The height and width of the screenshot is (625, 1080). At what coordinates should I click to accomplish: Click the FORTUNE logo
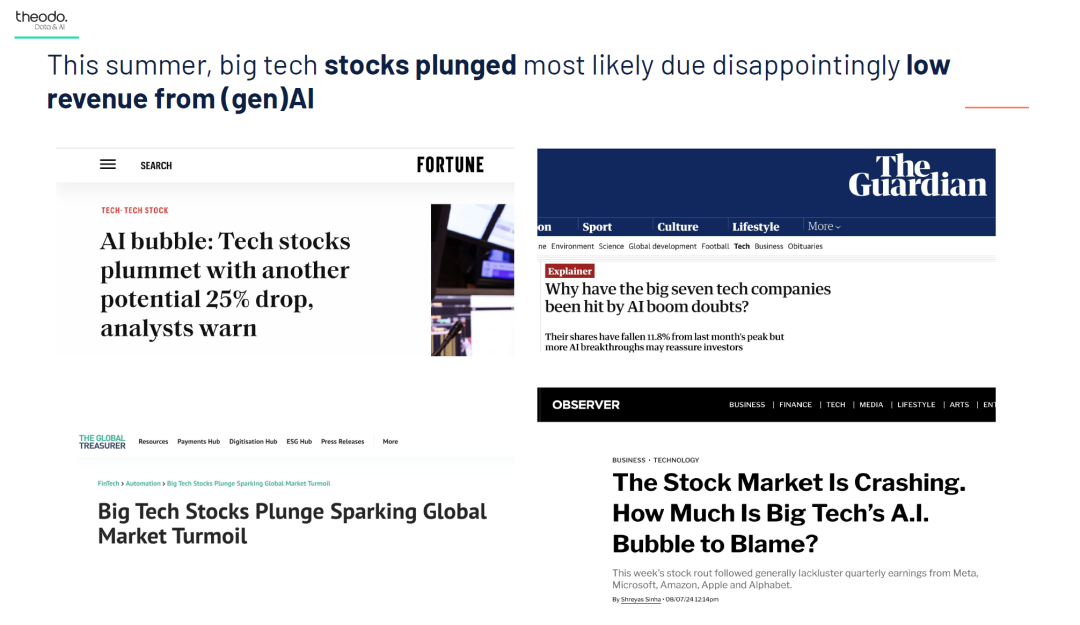(x=450, y=165)
